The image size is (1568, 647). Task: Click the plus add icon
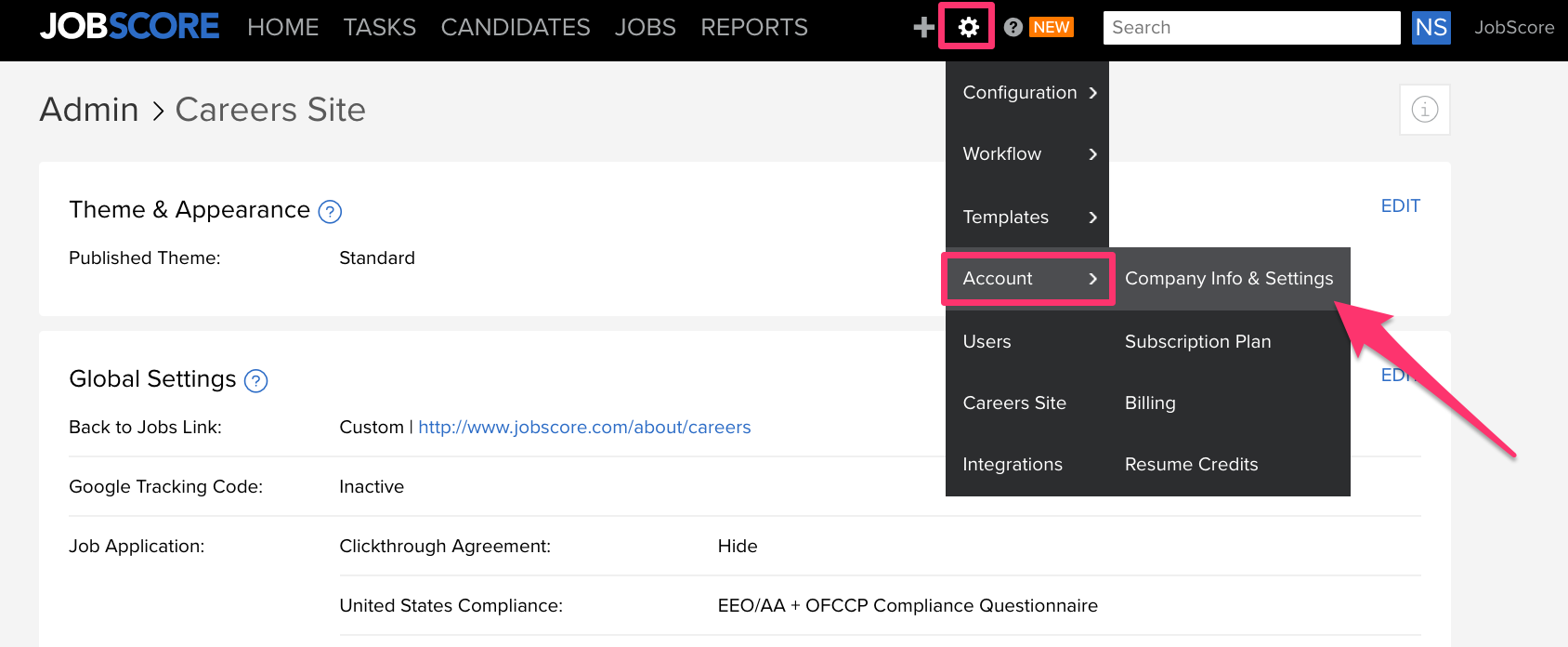tap(923, 28)
